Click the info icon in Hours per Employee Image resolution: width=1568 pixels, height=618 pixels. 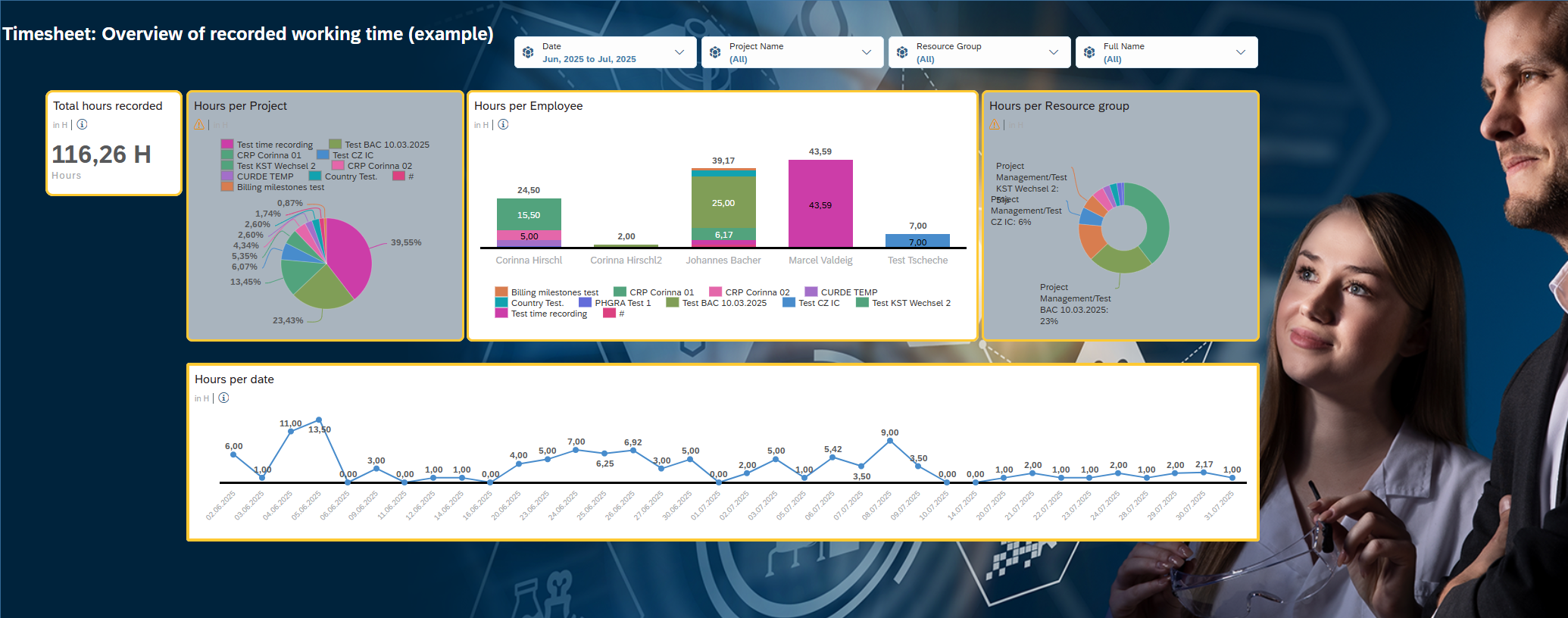(503, 124)
